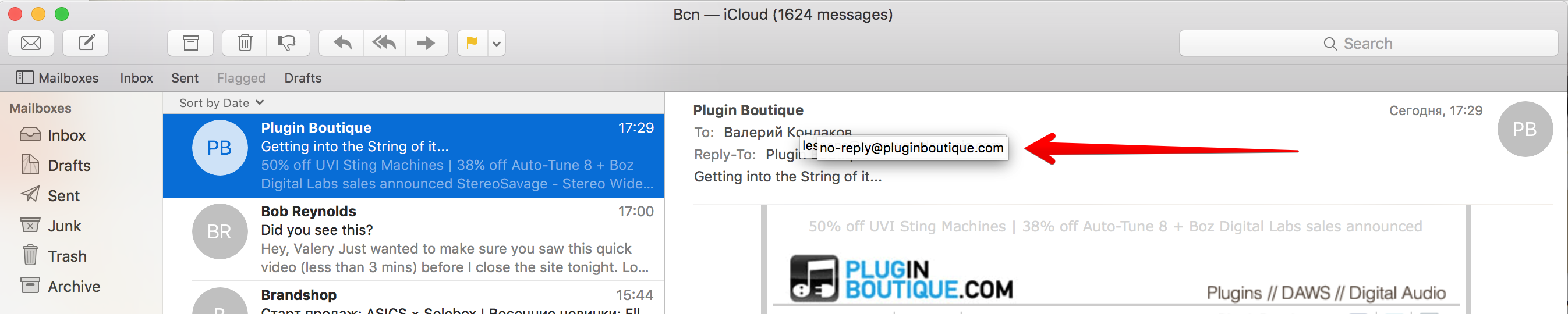This screenshot has width=1568, height=314.
Task: Click the "Did you see this?" subject line
Action: coord(317,230)
